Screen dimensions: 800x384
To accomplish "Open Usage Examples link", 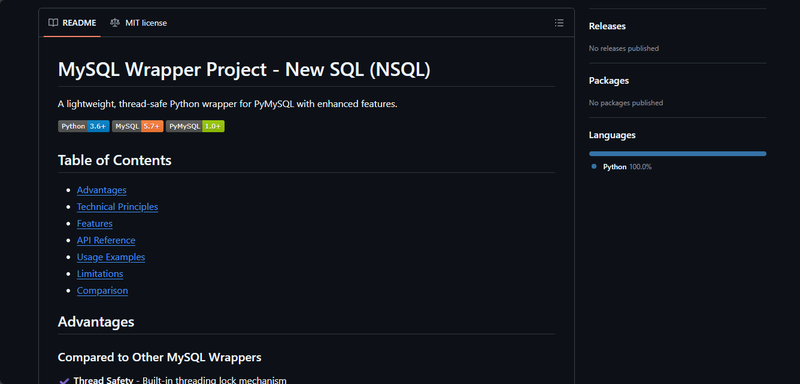I will [111, 257].
